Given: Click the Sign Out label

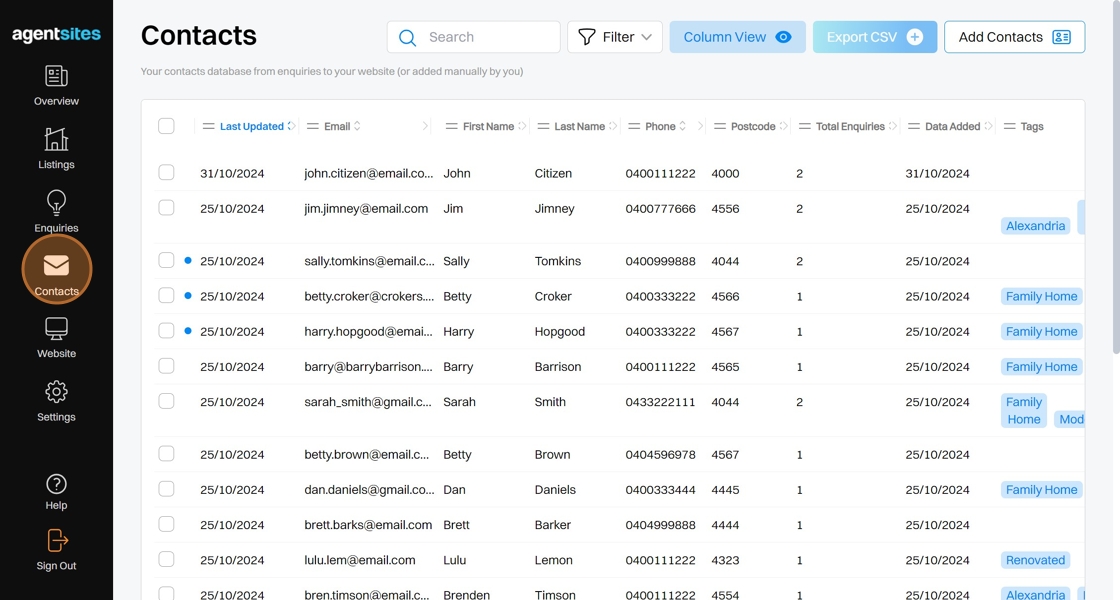Looking at the screenshot, I should [56, 566].
